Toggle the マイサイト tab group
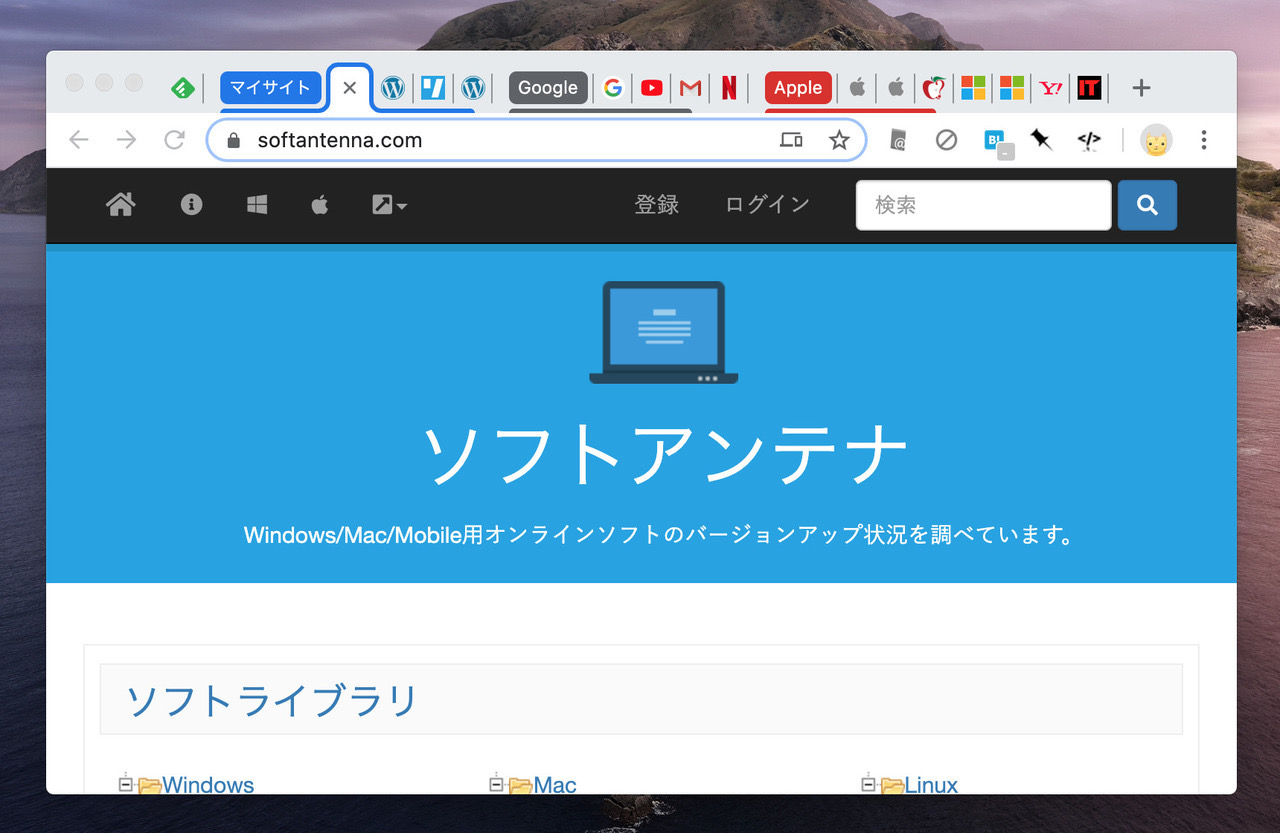Viewport: 1280px width, 833px height. tap(270, 88)
